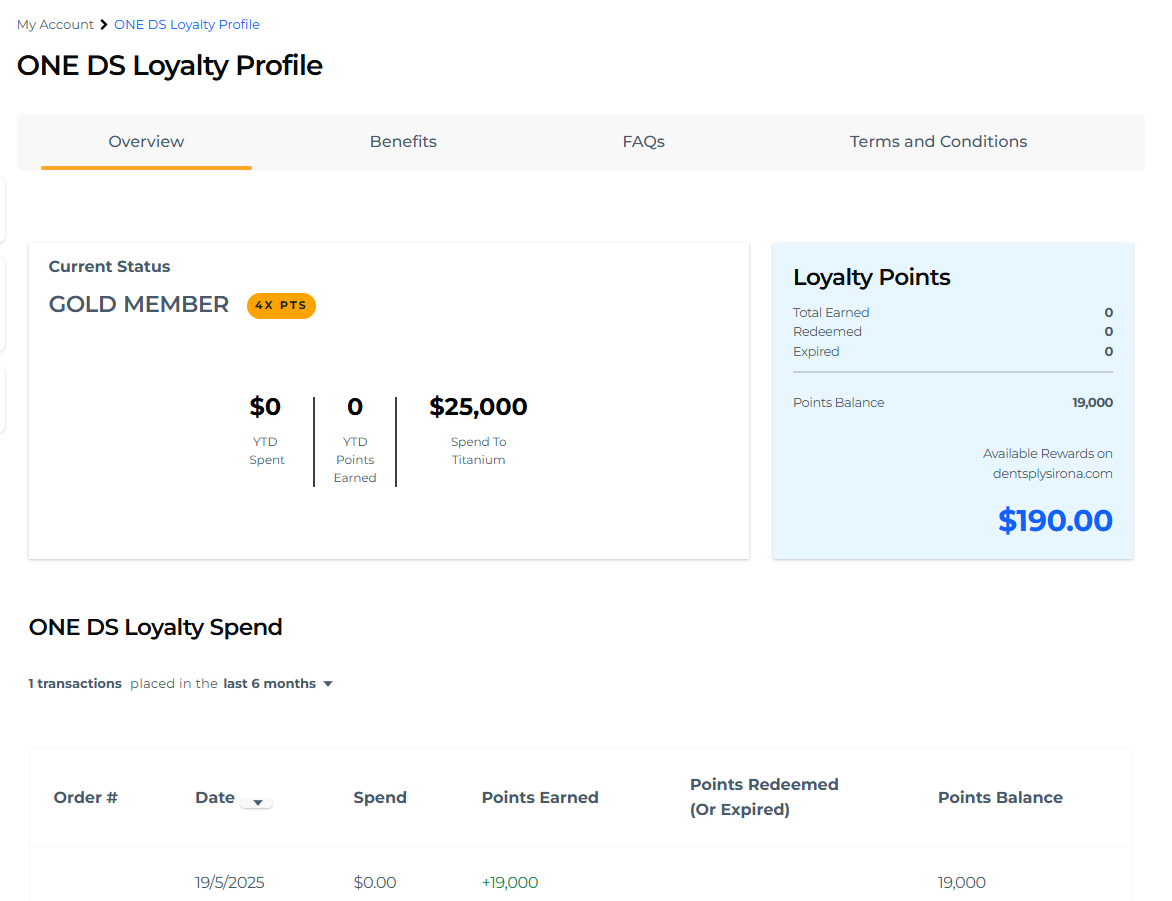Click the My Account breadcrumb link
Screen dimensions: 1172x901
(x=55, y=24)
